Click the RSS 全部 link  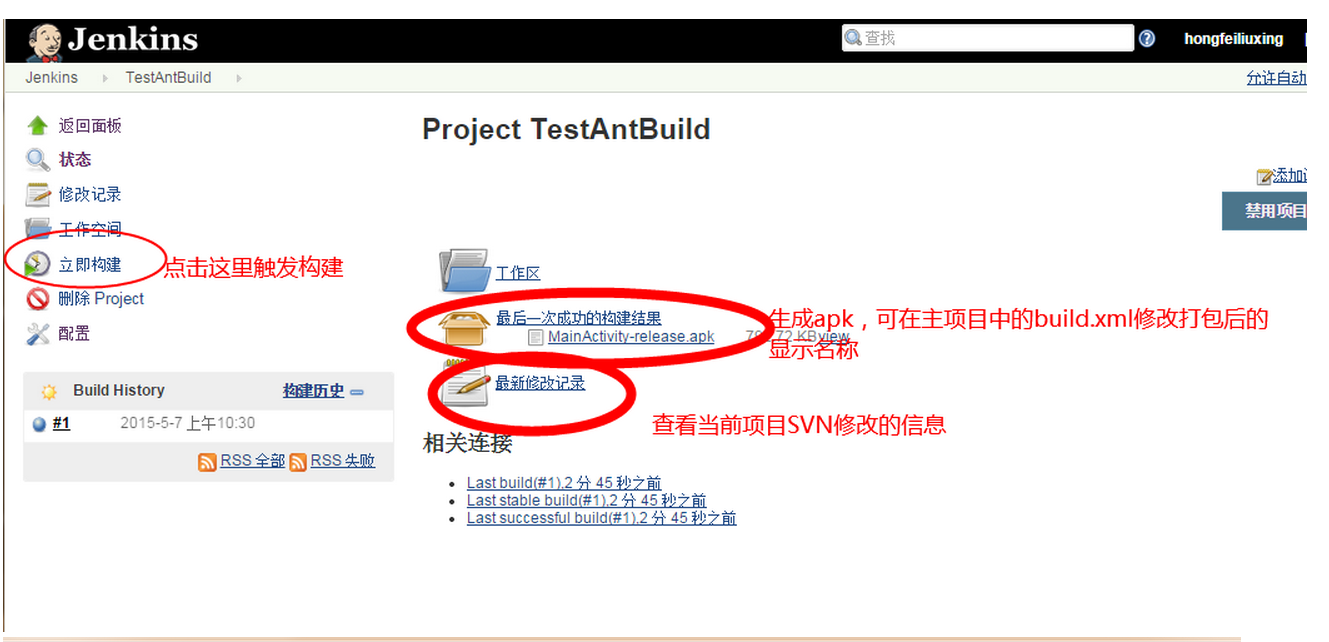[252, 461]
